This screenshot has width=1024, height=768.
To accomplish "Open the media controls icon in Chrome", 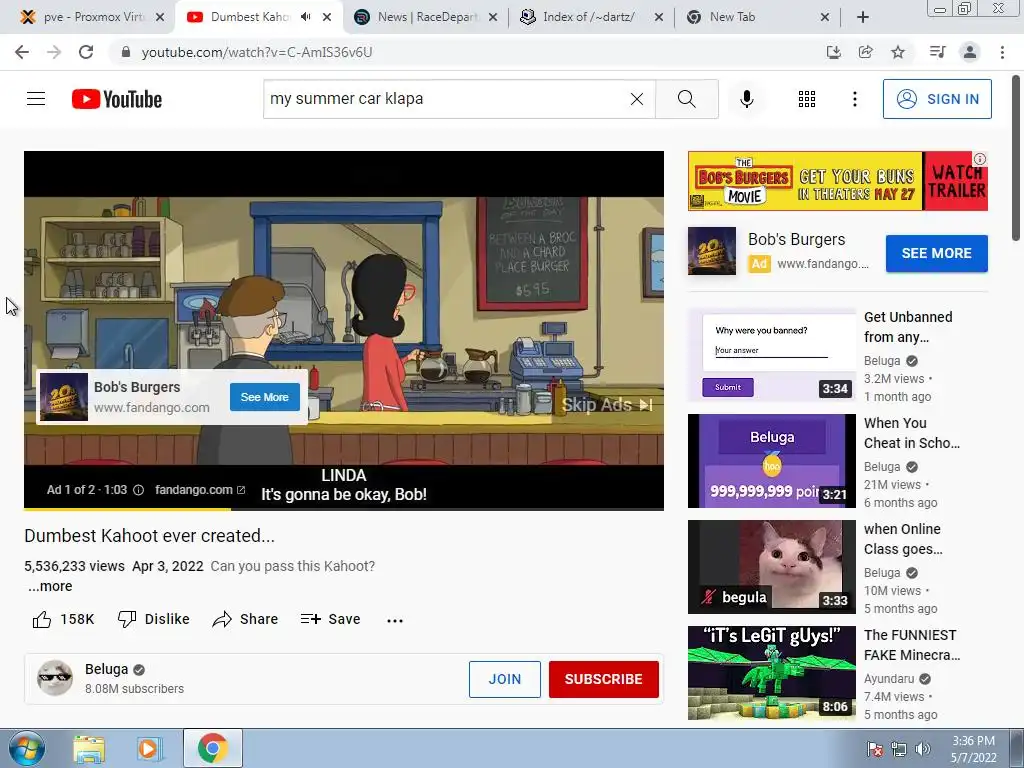I will coord(937,52).
